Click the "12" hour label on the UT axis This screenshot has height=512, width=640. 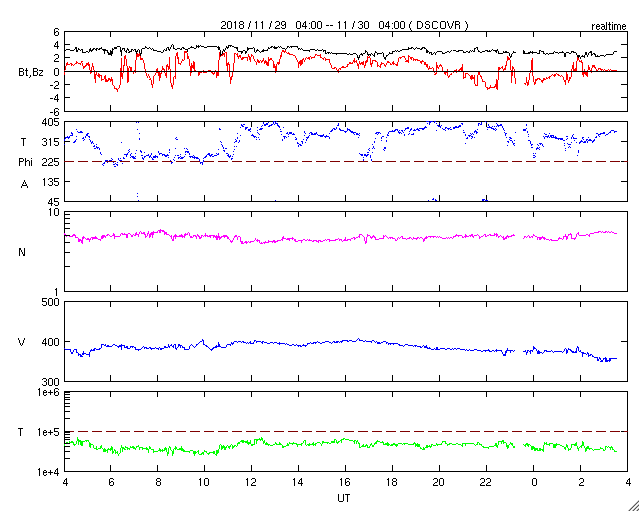(x=251, y=483)
